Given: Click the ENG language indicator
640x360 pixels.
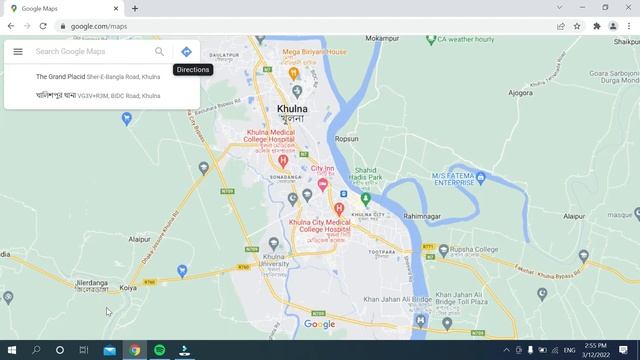Looking at the screenshot, I should click(x=569, y=350).
